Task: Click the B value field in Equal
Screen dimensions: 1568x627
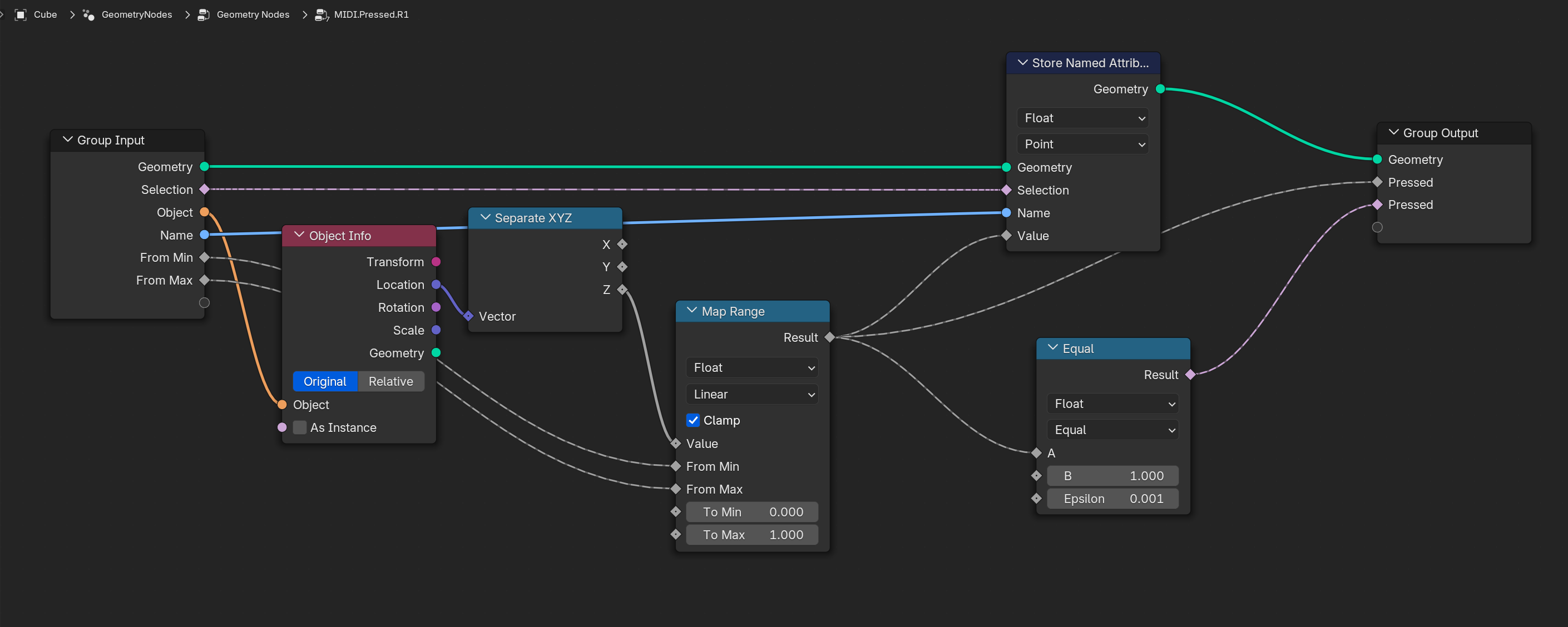Action: [1112, 476]
